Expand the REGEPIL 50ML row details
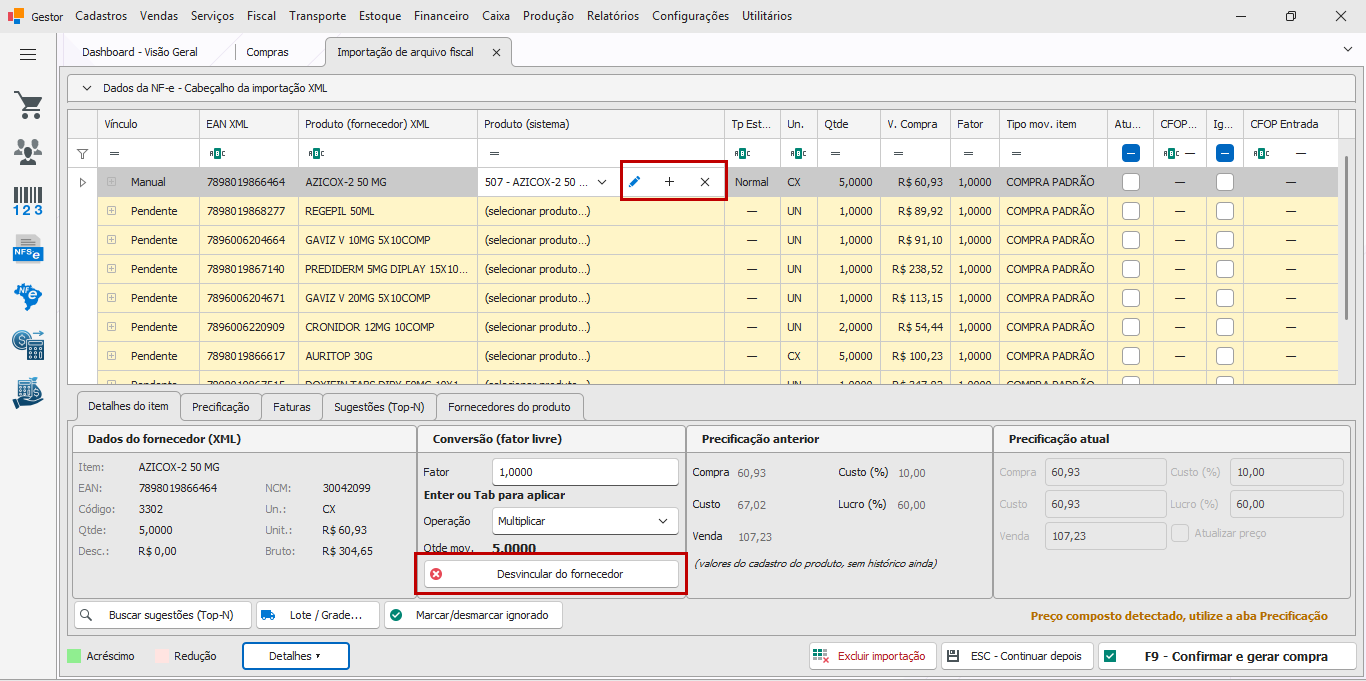The image size is (1366, 681). 111,211
